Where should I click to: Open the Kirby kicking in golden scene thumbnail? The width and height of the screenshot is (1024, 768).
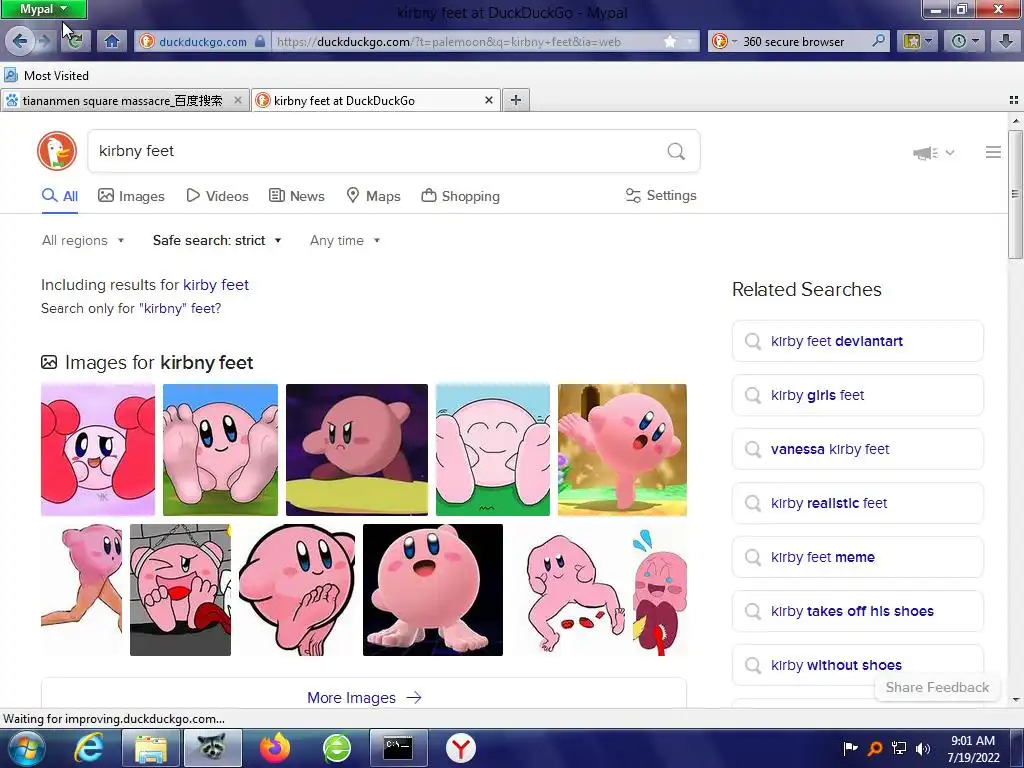pos(622,450)
